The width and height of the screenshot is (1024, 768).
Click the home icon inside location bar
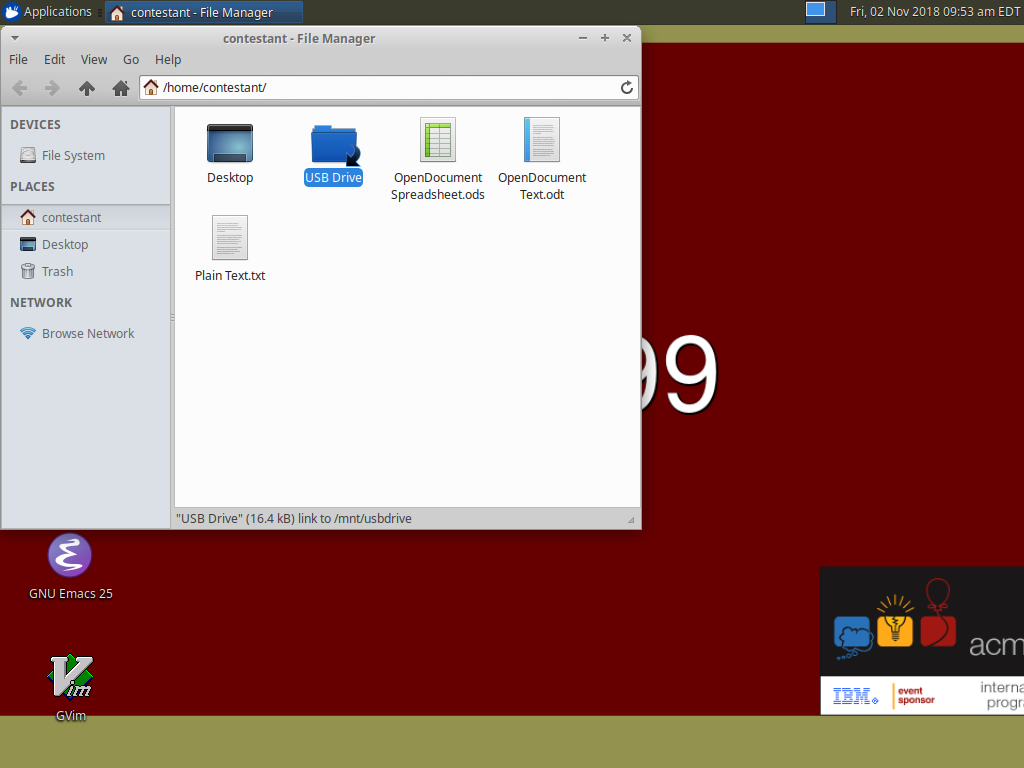(x=151, y=87)
